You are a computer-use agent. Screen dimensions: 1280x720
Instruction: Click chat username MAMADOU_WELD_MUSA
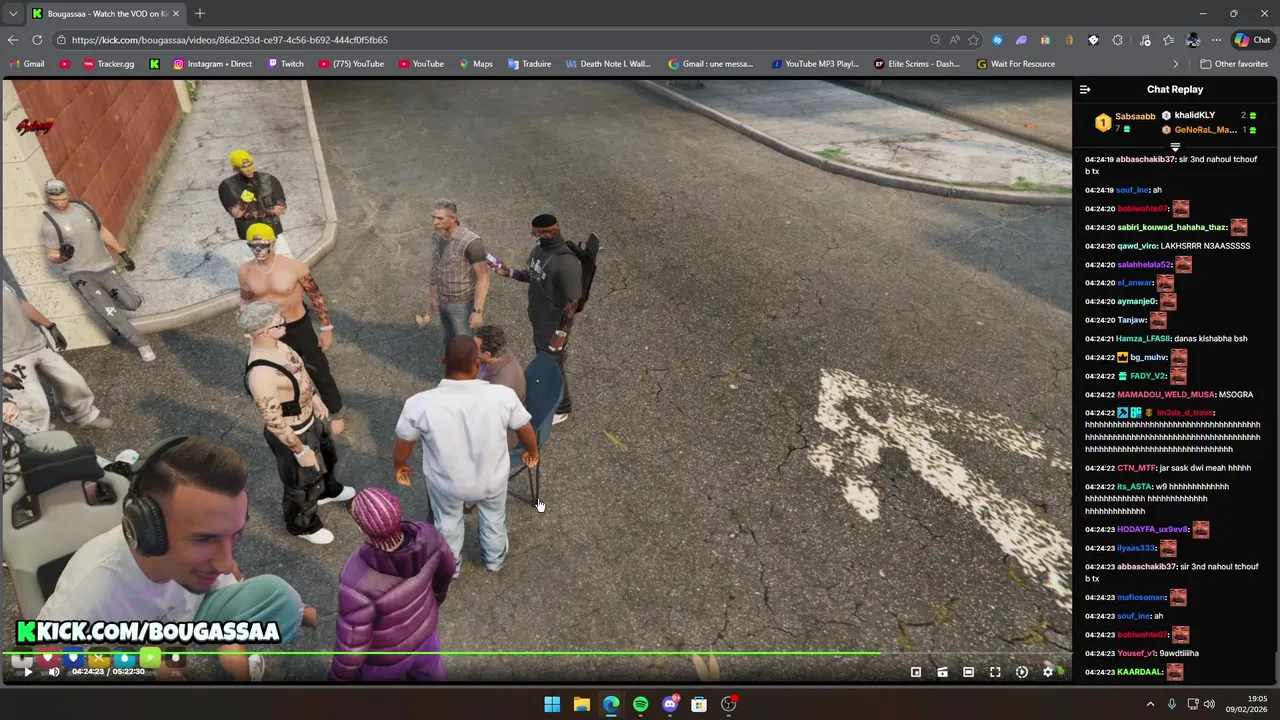tap(1166, 395)
